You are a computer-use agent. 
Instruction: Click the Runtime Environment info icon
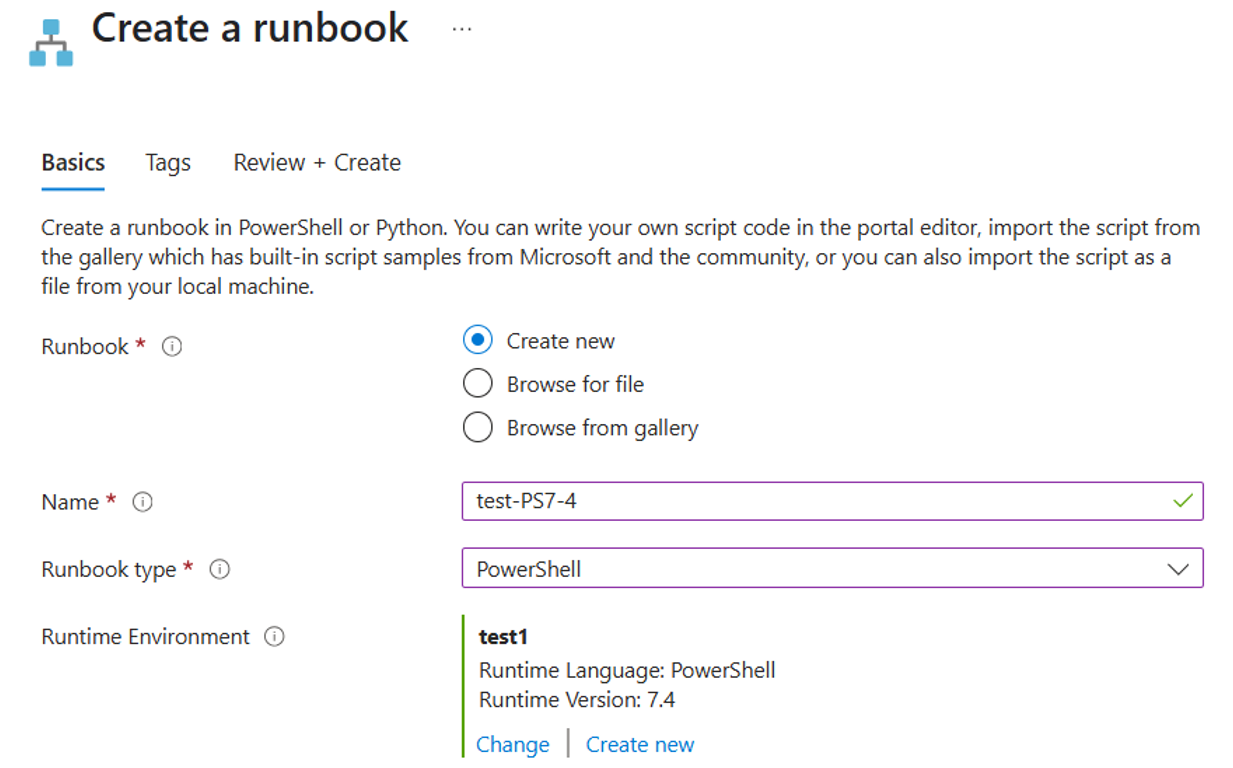[274, 637]
